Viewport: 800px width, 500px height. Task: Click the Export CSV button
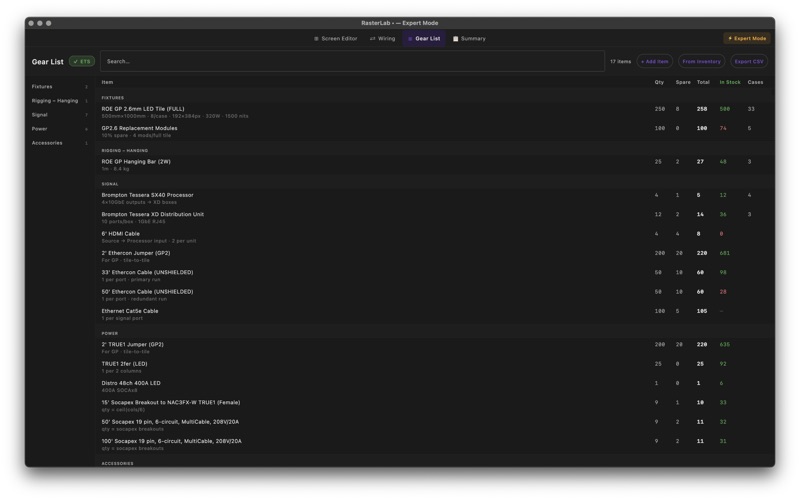748,62
